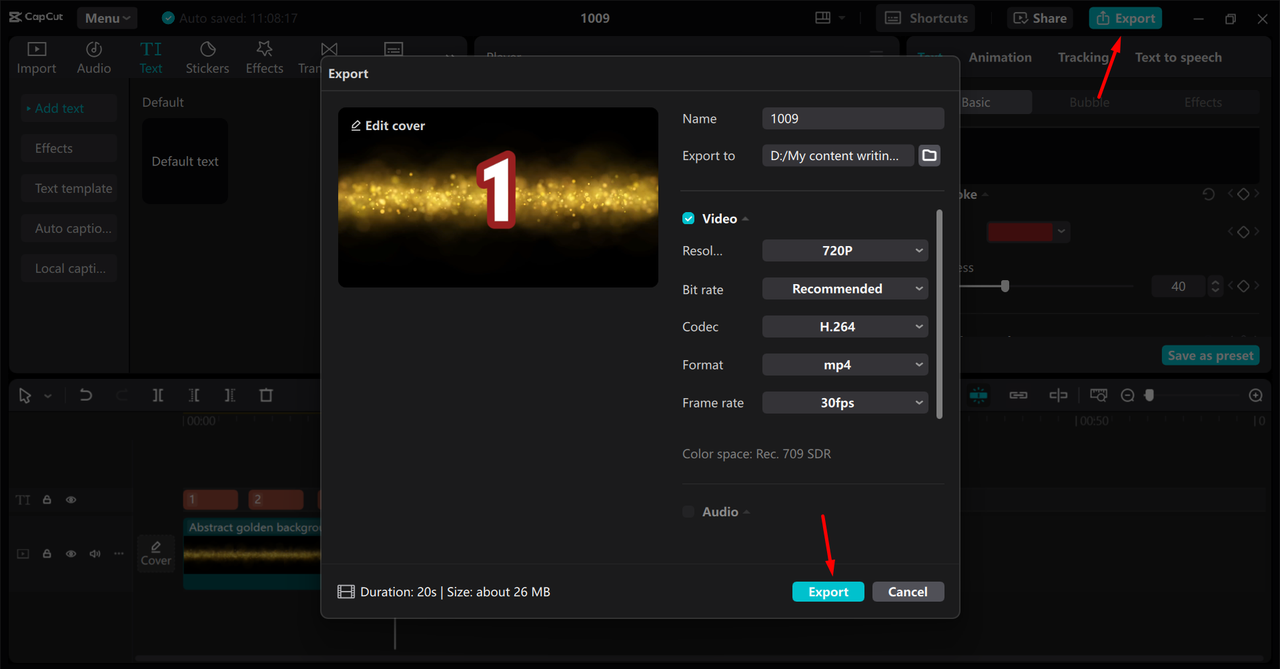Open the Audio tab

(94, 58)
